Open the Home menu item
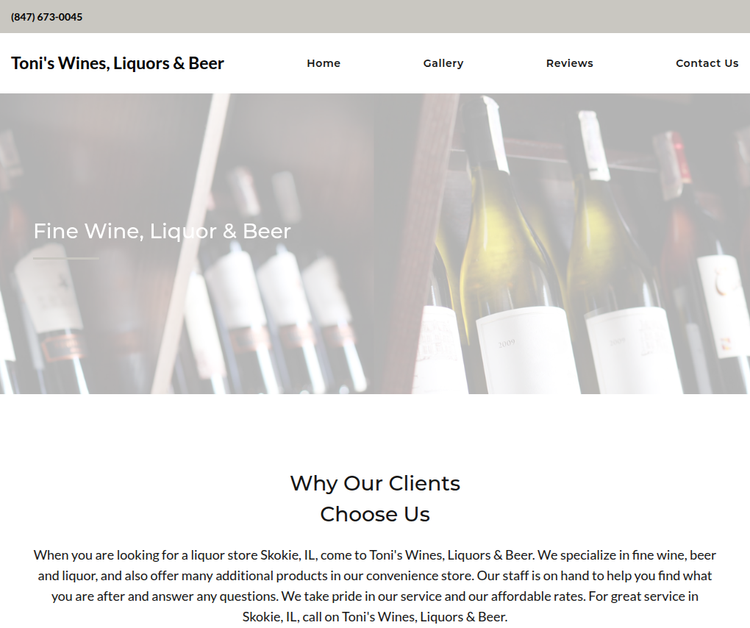This screenshot has height=628, width=750. pos(323,63)
